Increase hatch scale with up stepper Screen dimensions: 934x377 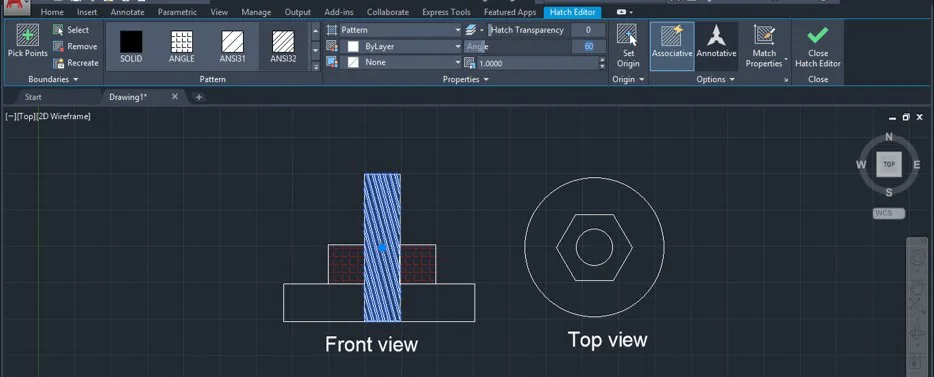click(602, 60)
